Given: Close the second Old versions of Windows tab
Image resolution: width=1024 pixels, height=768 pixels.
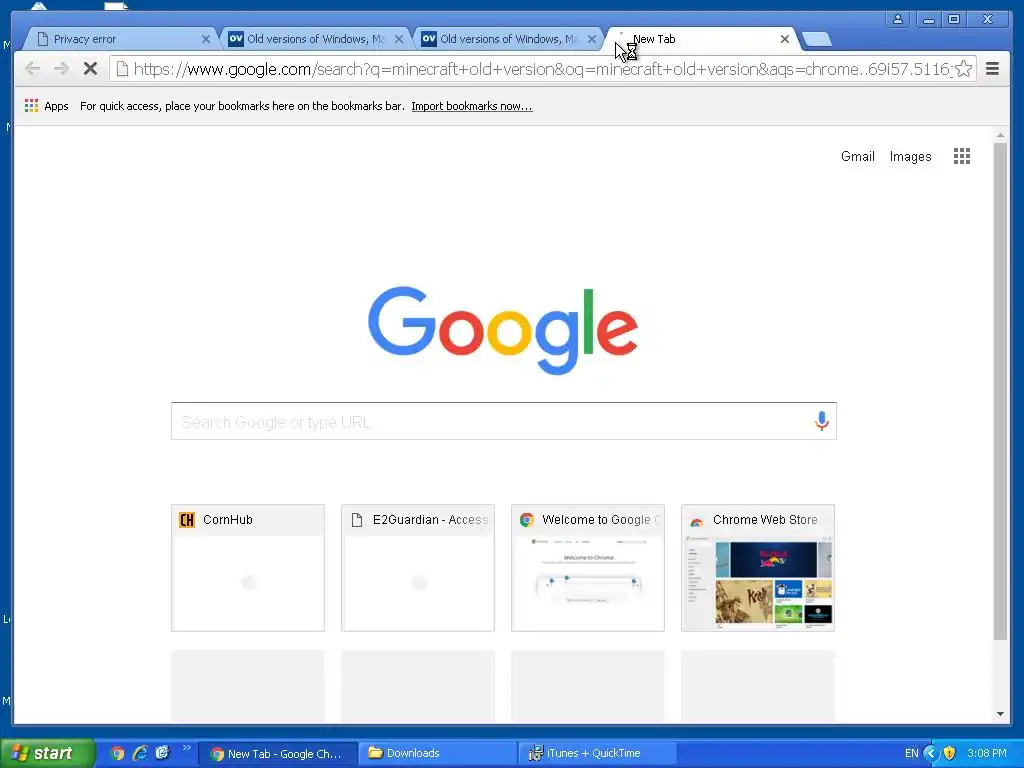Looking at the screenshot, I should pyautogui.click(x=592, y=39).
